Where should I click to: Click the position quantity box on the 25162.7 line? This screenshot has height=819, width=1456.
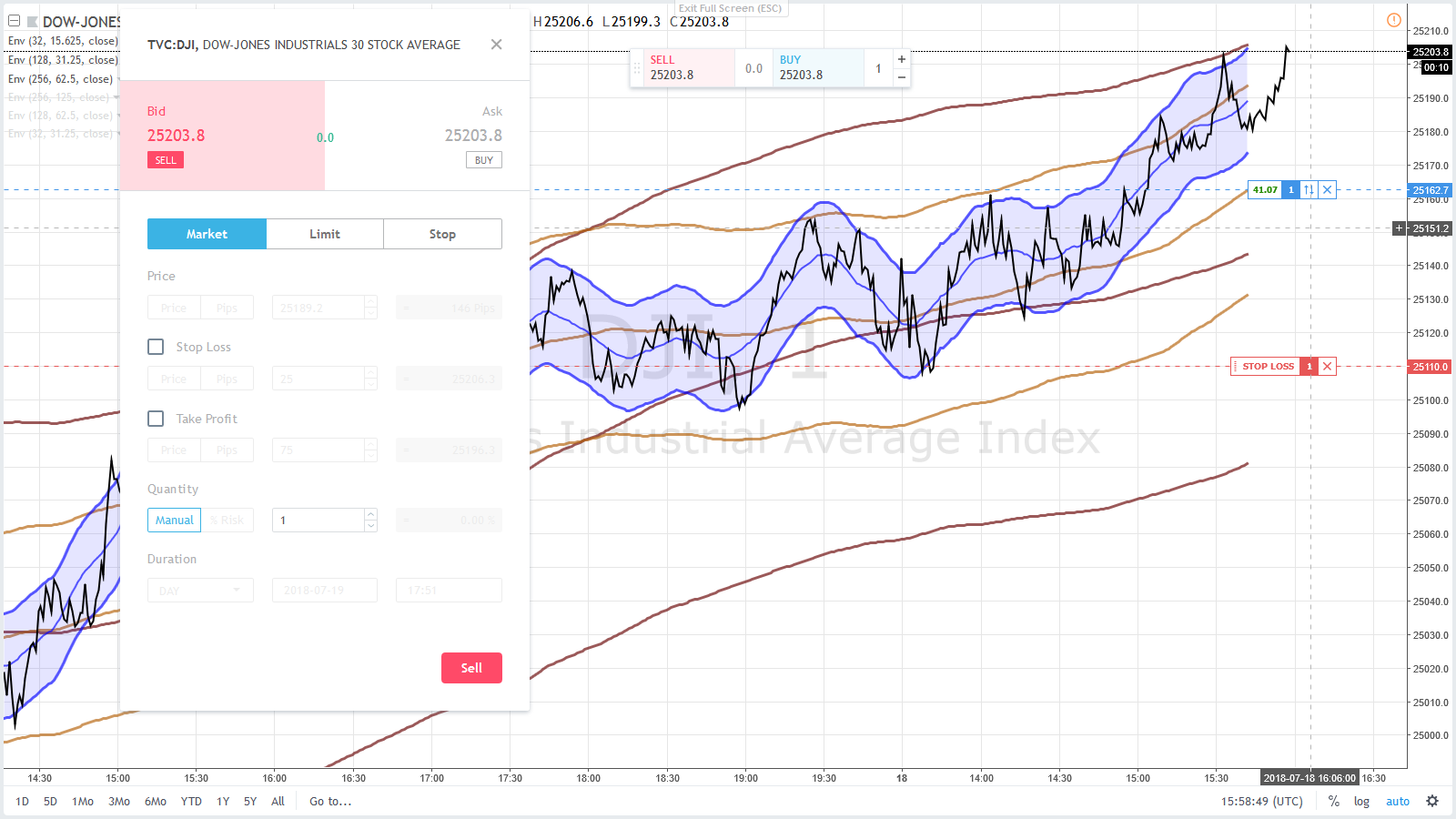coord(1290,190)
